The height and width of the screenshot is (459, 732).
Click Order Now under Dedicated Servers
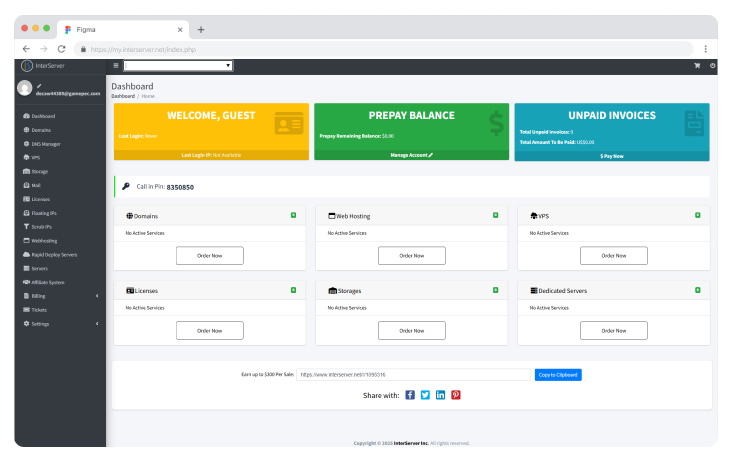click(x=614, y=331)
